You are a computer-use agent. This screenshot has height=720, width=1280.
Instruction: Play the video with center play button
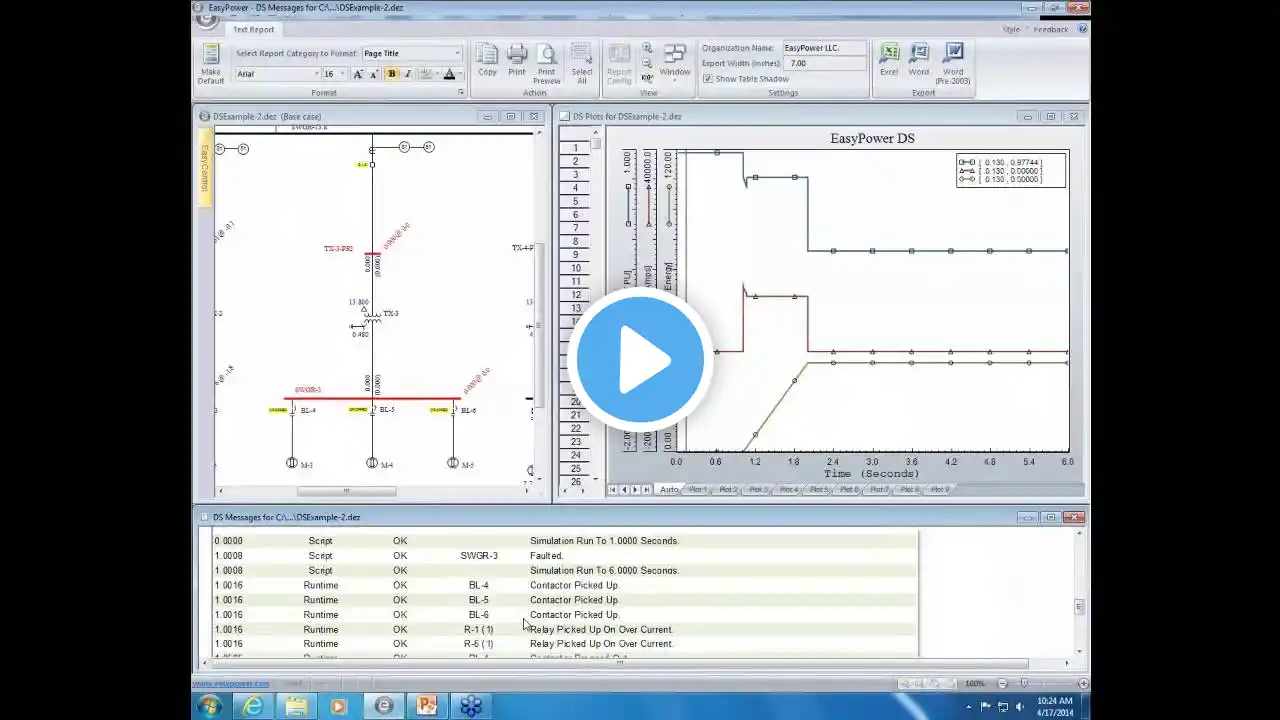(640, 360)
